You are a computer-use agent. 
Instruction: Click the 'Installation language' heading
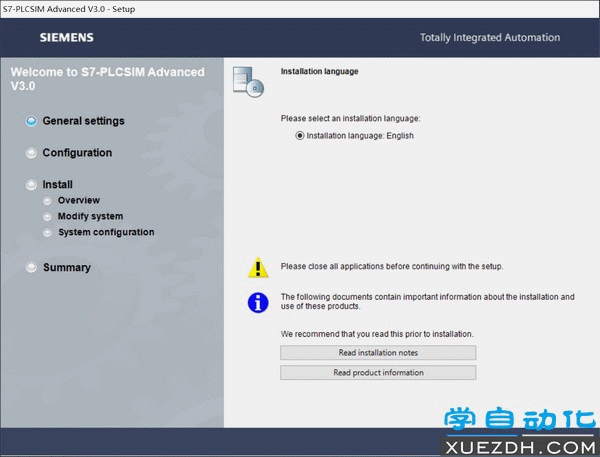tap(320, 71)
